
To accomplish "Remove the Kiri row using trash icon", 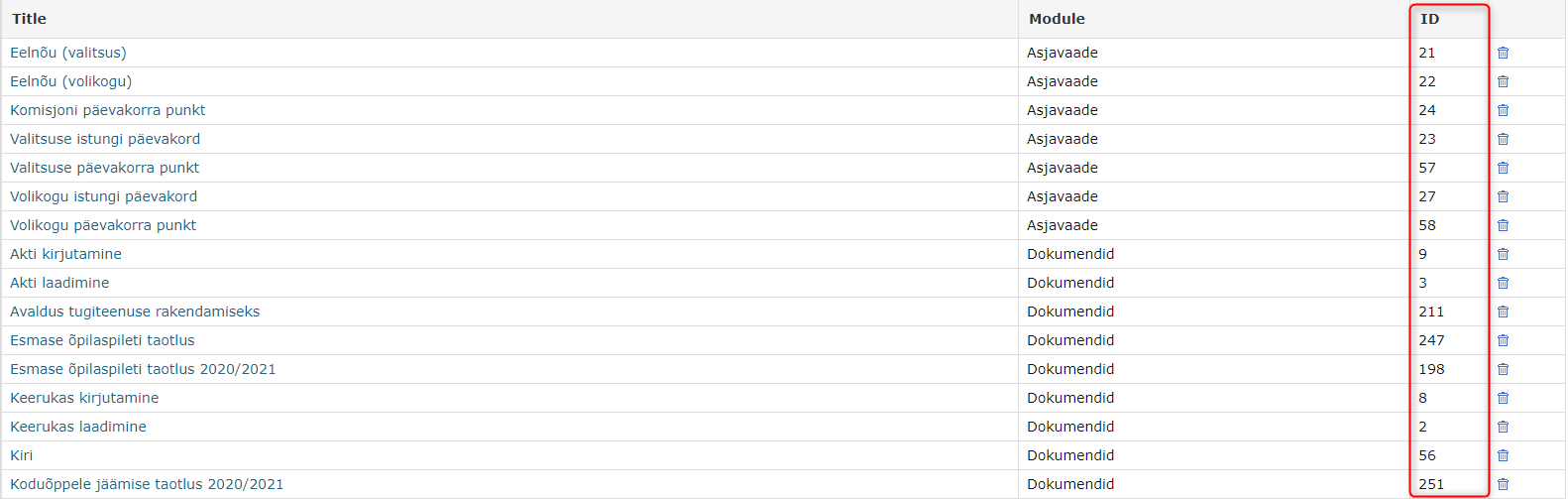I will click(x=1503, y=455).
